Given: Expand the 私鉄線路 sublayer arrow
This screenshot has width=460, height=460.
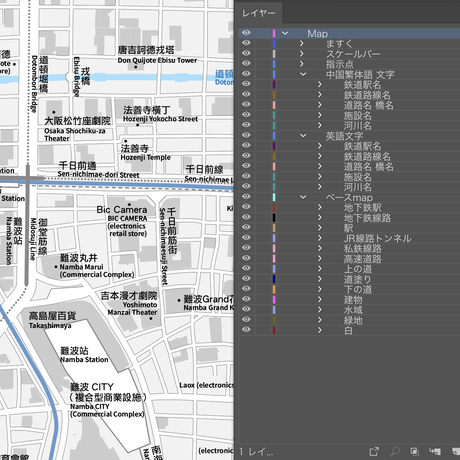Looking at the screenshot, I should pos(320,248).
